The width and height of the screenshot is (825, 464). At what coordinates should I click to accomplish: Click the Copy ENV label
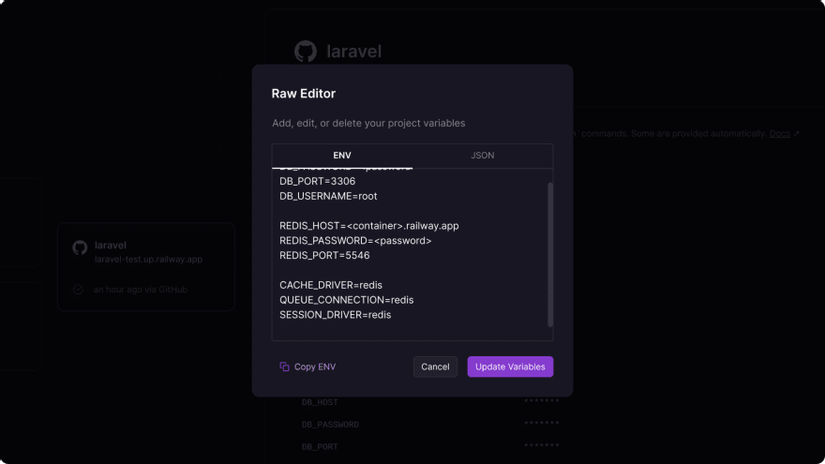[315, 367]
